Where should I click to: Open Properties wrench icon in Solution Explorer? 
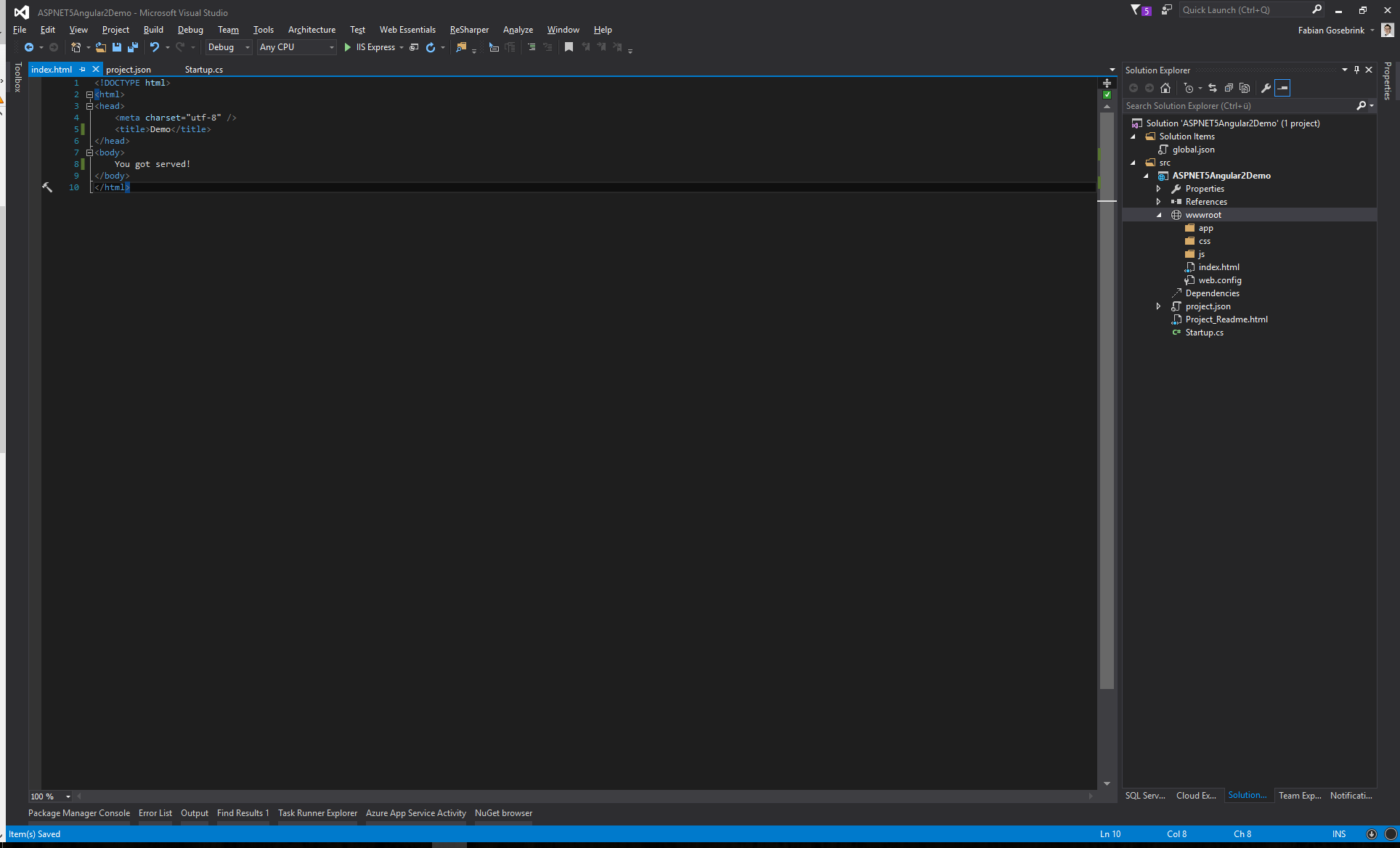pyautogui.click(x=1266, y=88)
